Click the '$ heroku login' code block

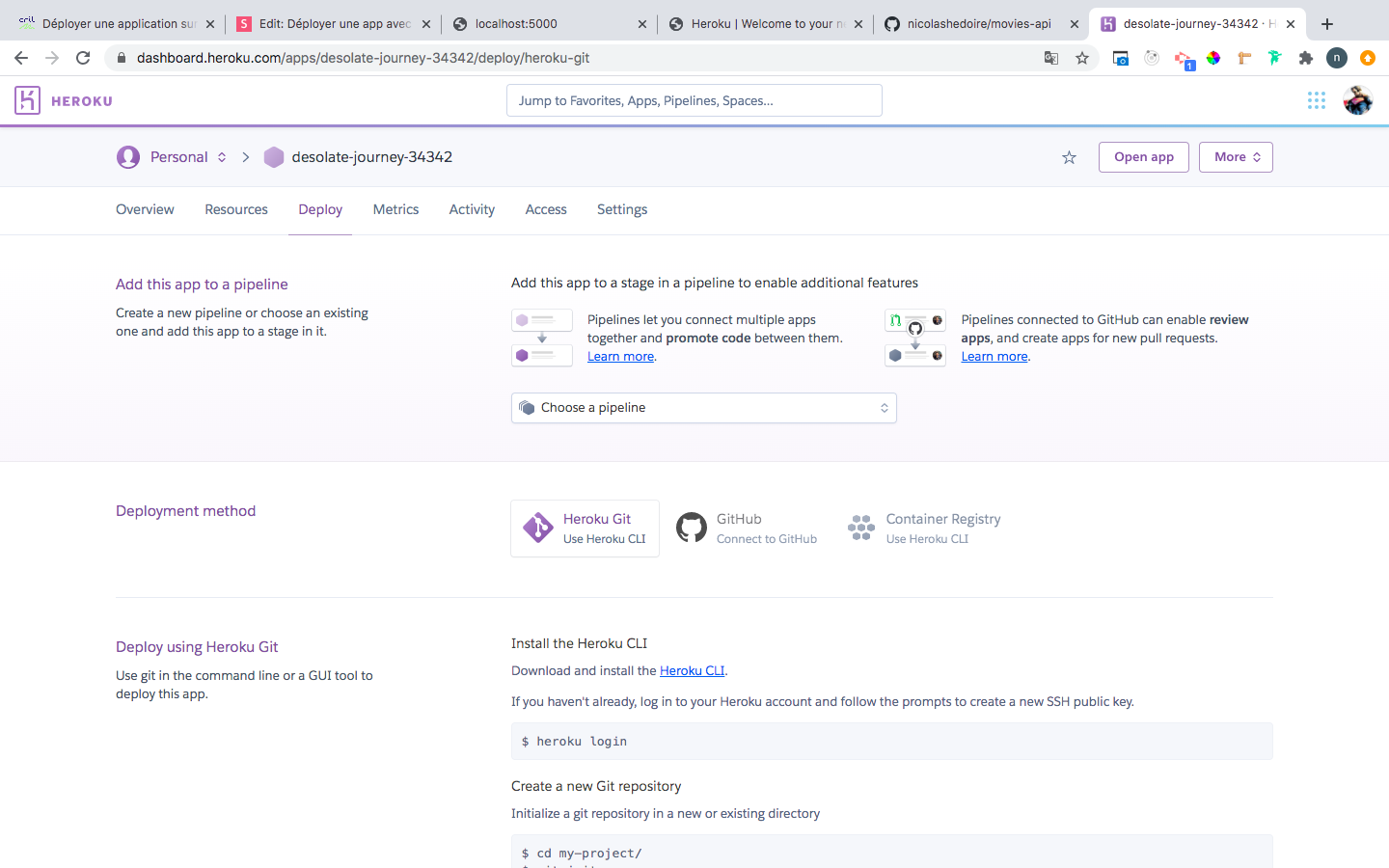[892, 742]
